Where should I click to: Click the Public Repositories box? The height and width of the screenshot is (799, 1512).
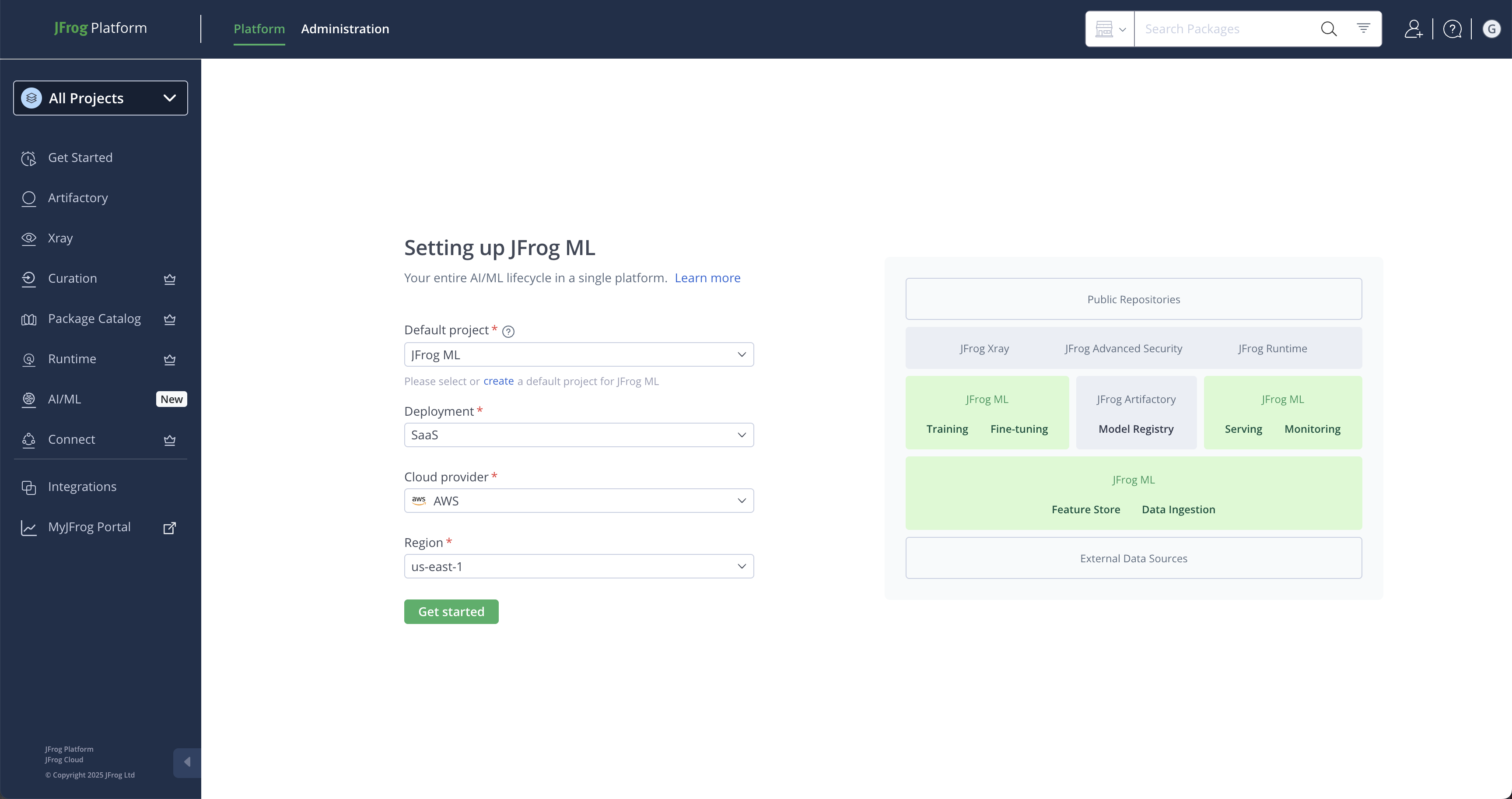point(1134,299)
